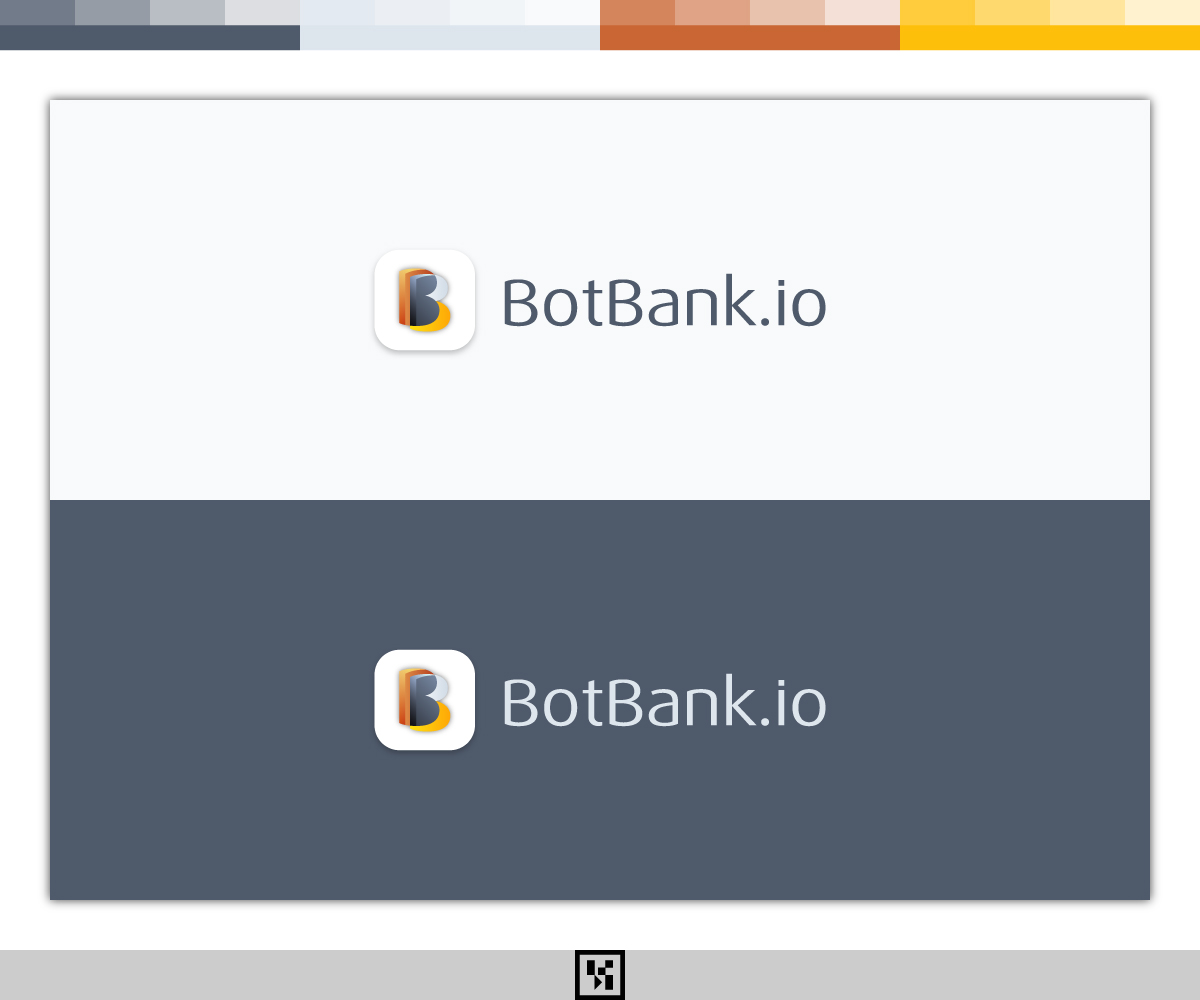1200x1000 pixels.
Task: Click the black pixel logo in gray footer
Action: [x=600, y=975]
